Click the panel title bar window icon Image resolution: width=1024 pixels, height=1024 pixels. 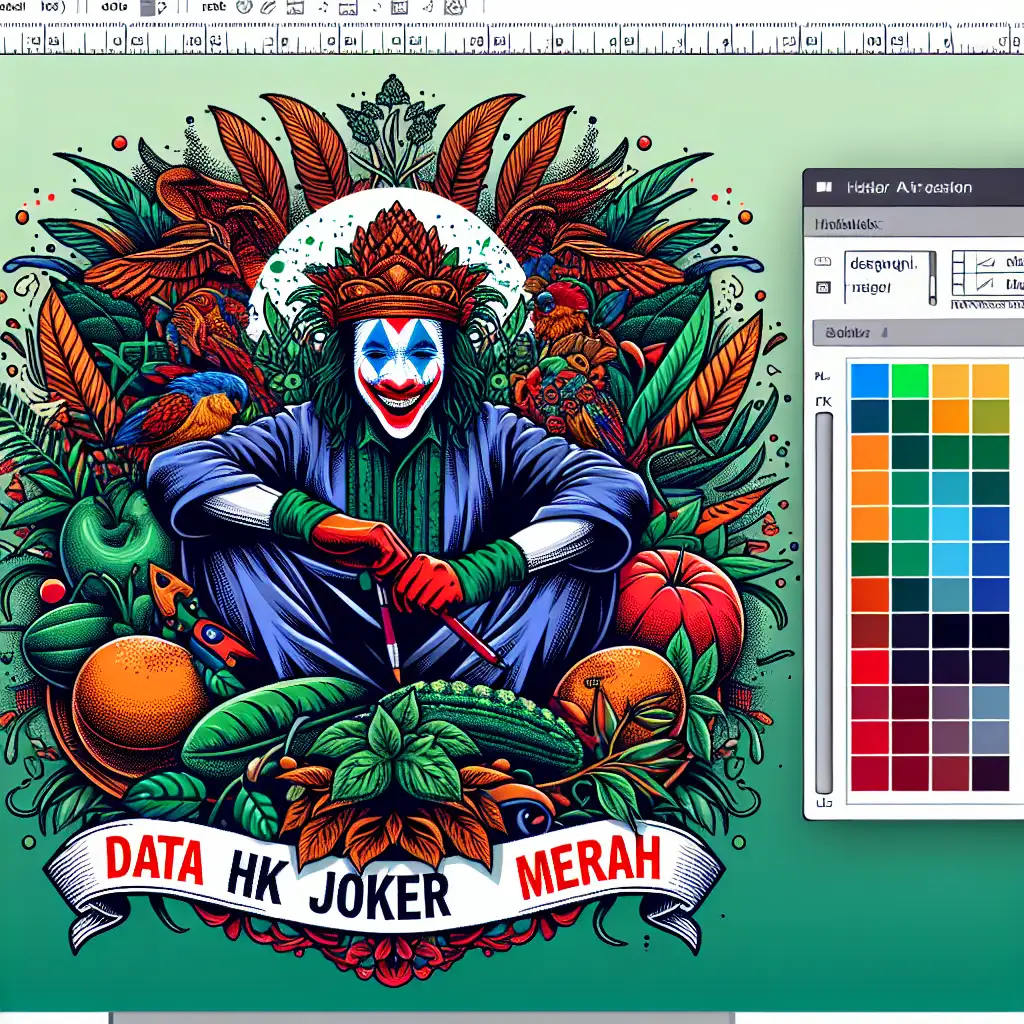click(824, 187)
